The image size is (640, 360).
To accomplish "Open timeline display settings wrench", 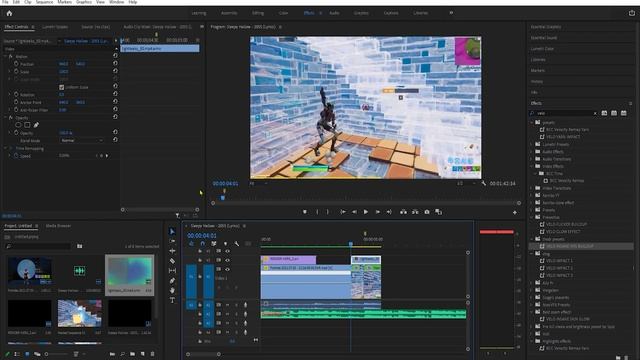I will 237,244.
